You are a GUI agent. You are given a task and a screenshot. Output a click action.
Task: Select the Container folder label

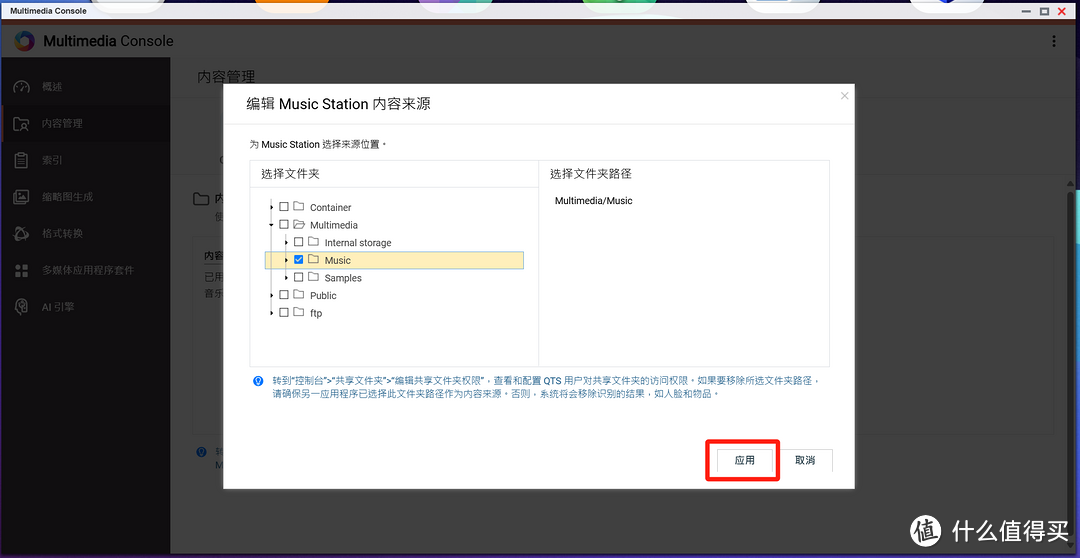331,207
